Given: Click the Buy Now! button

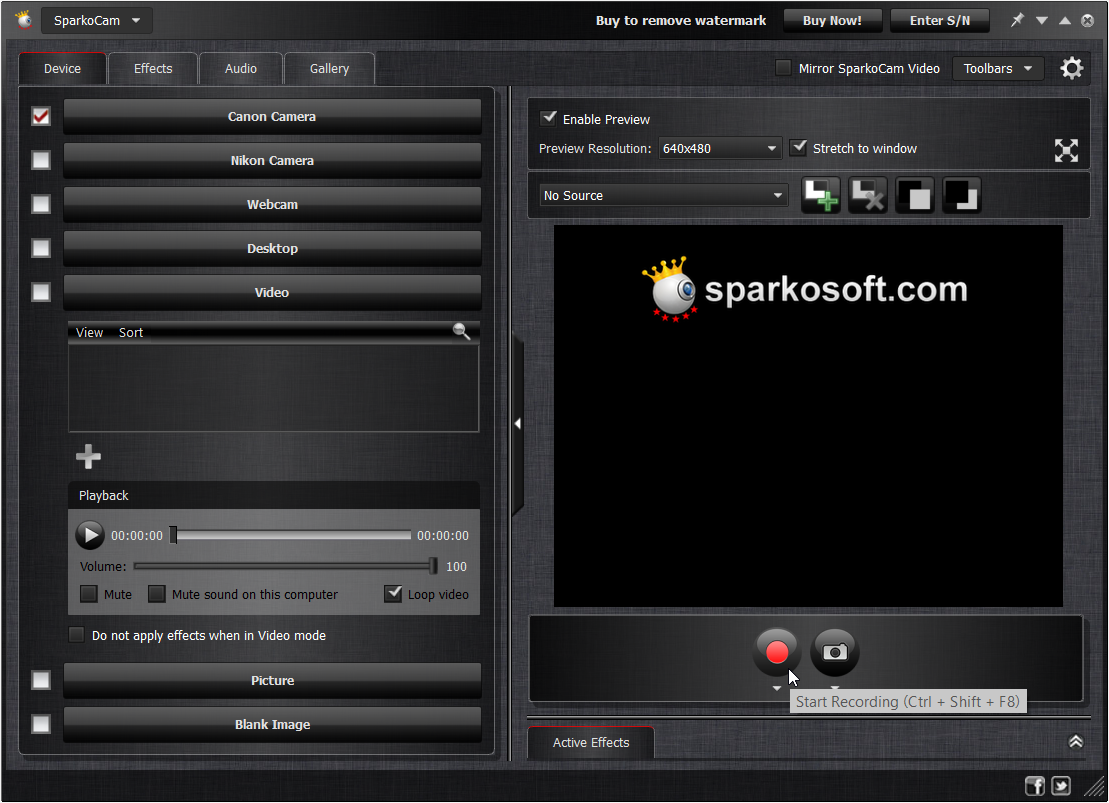Looking at the screenshot, I should tap(832, 21).
